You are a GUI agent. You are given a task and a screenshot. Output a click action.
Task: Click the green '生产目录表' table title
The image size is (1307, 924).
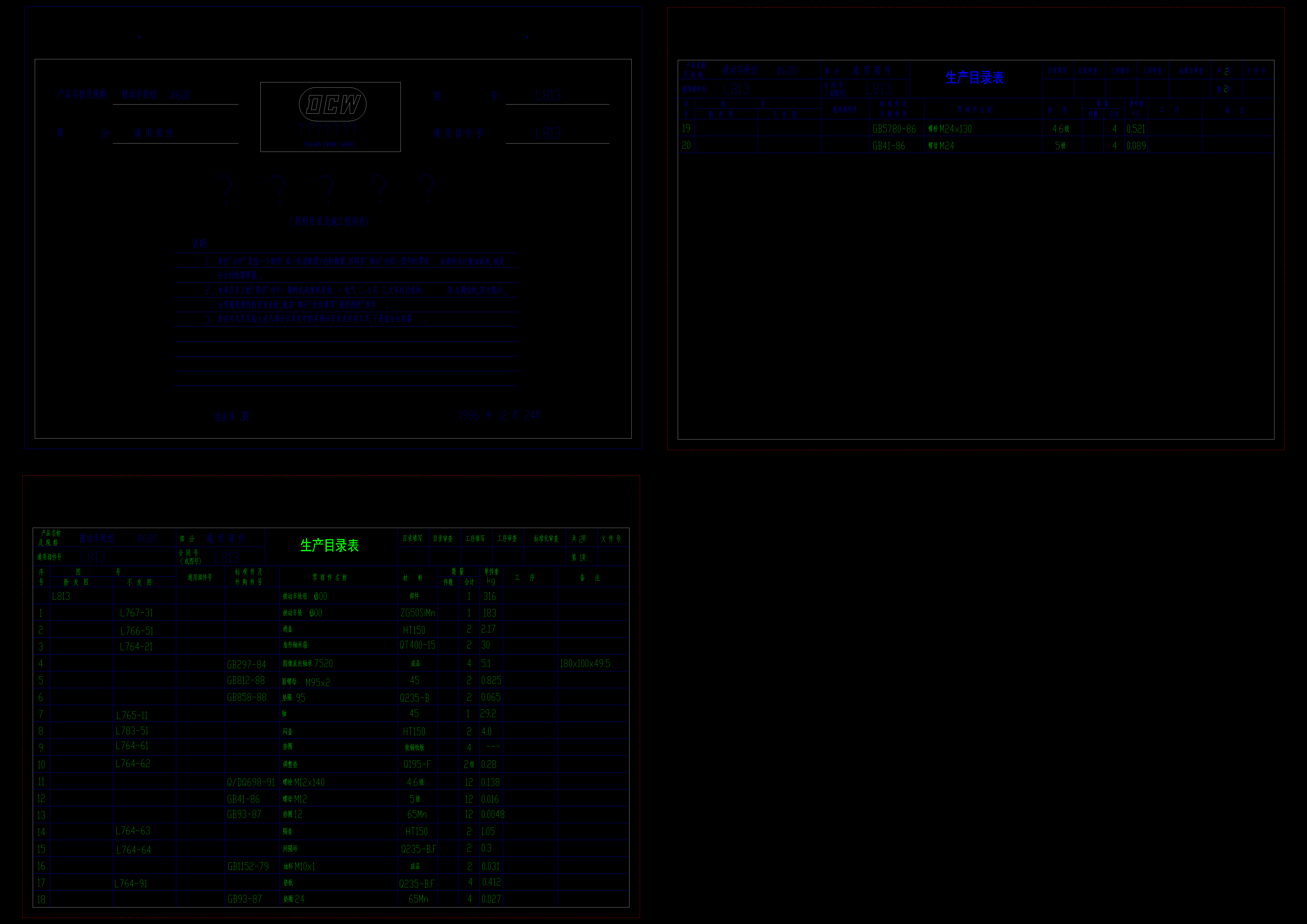tap(330, 545)
